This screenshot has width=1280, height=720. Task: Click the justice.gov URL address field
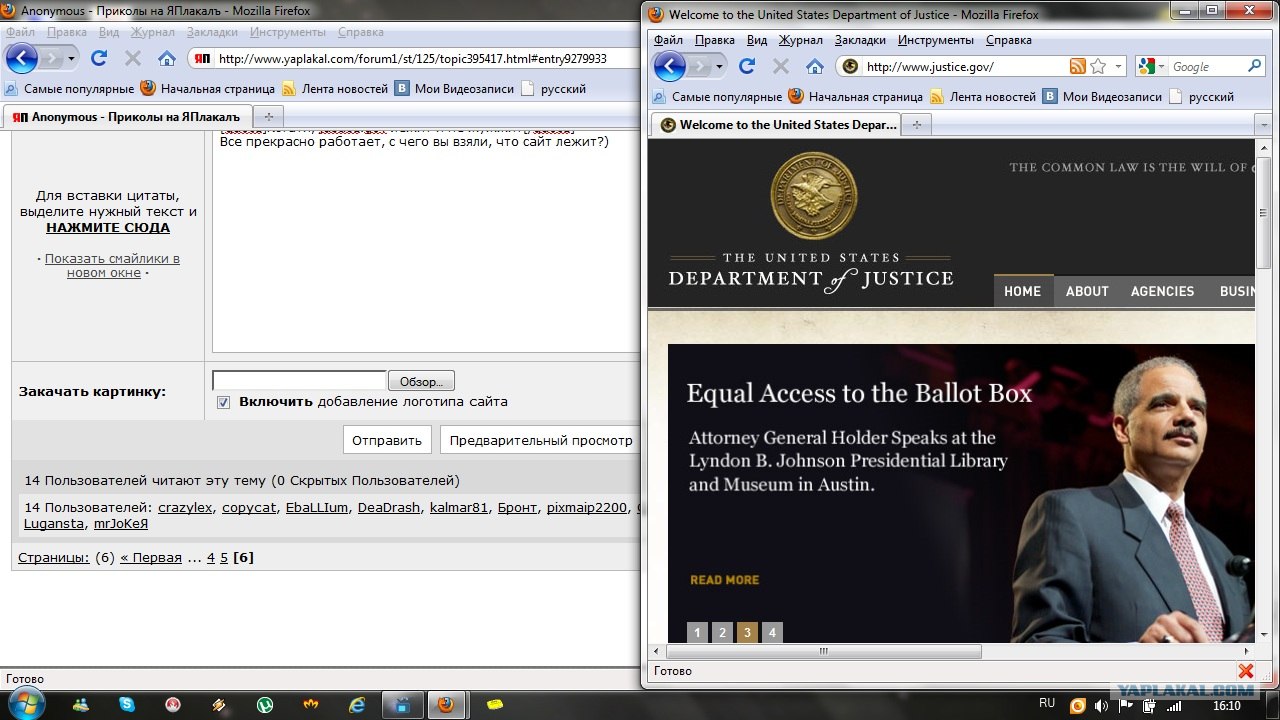(965, 67)
